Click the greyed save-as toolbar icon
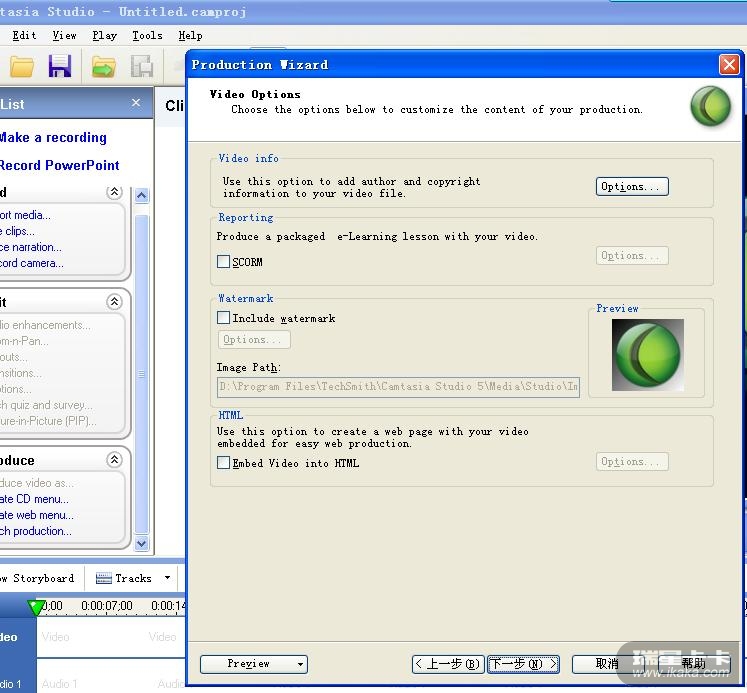This screenshot has width=747, height=693. 142,66
